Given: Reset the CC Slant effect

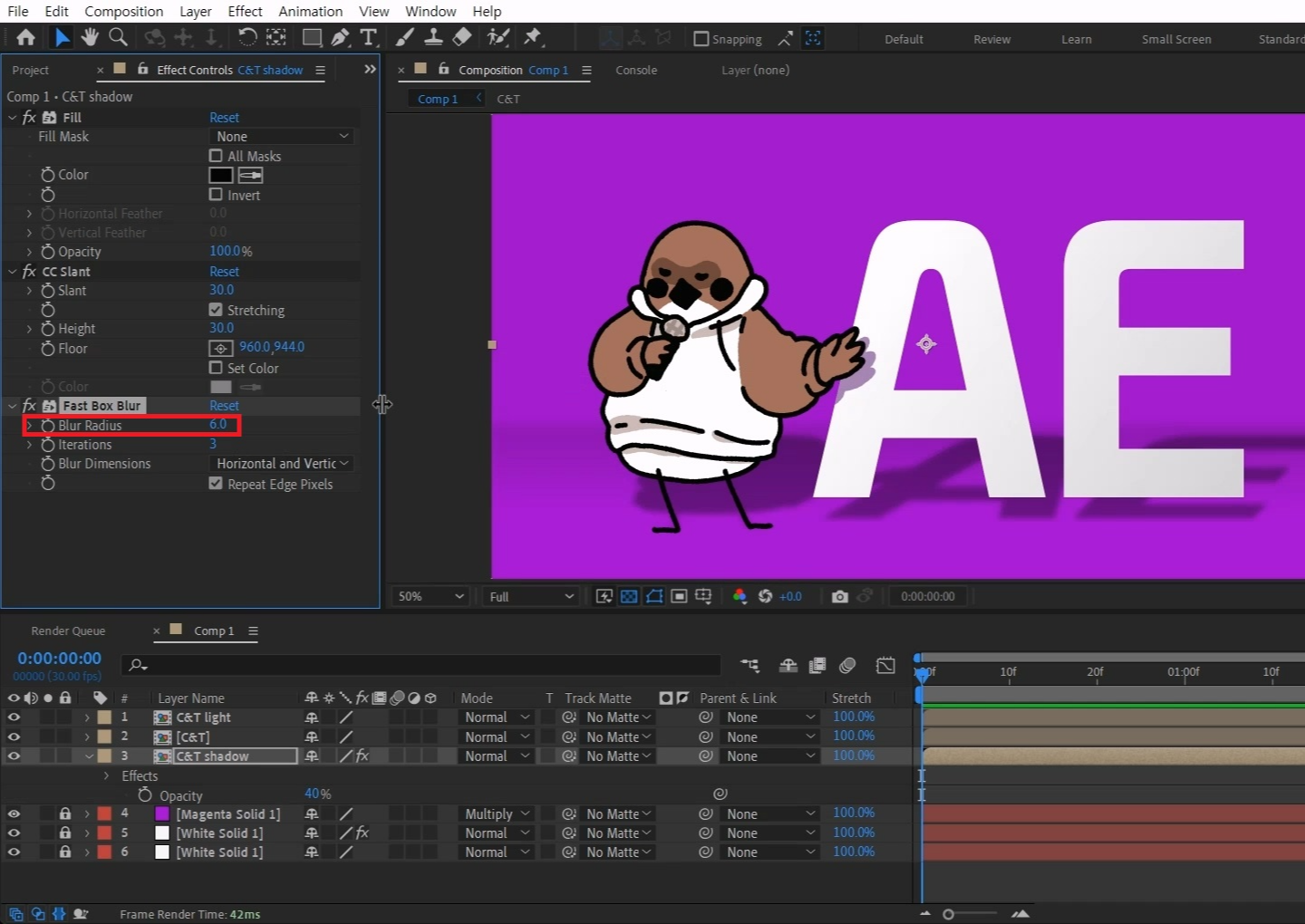Looking at the screenshot, I should pyautogui.click(x=224, y=271).
